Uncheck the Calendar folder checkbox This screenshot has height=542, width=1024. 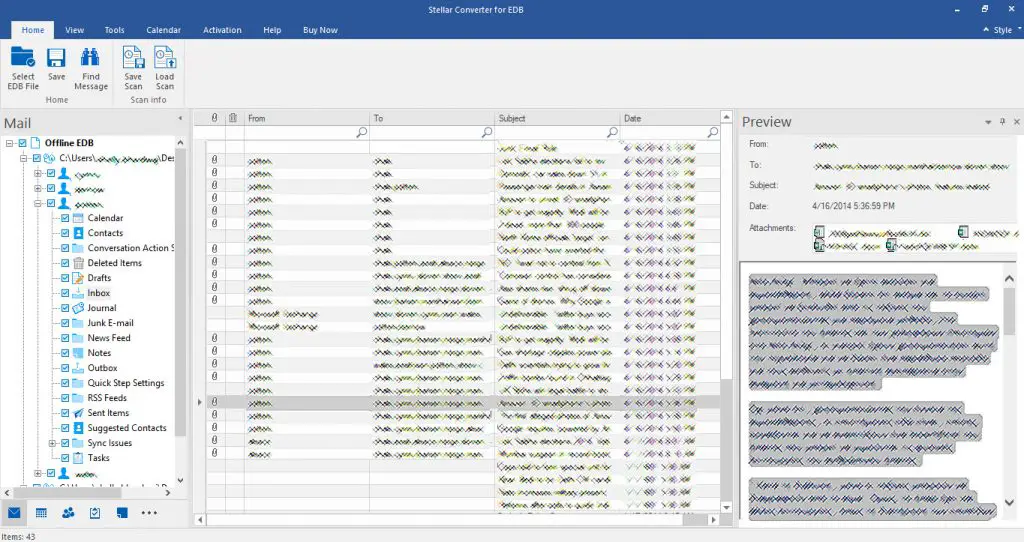(65, 218)
